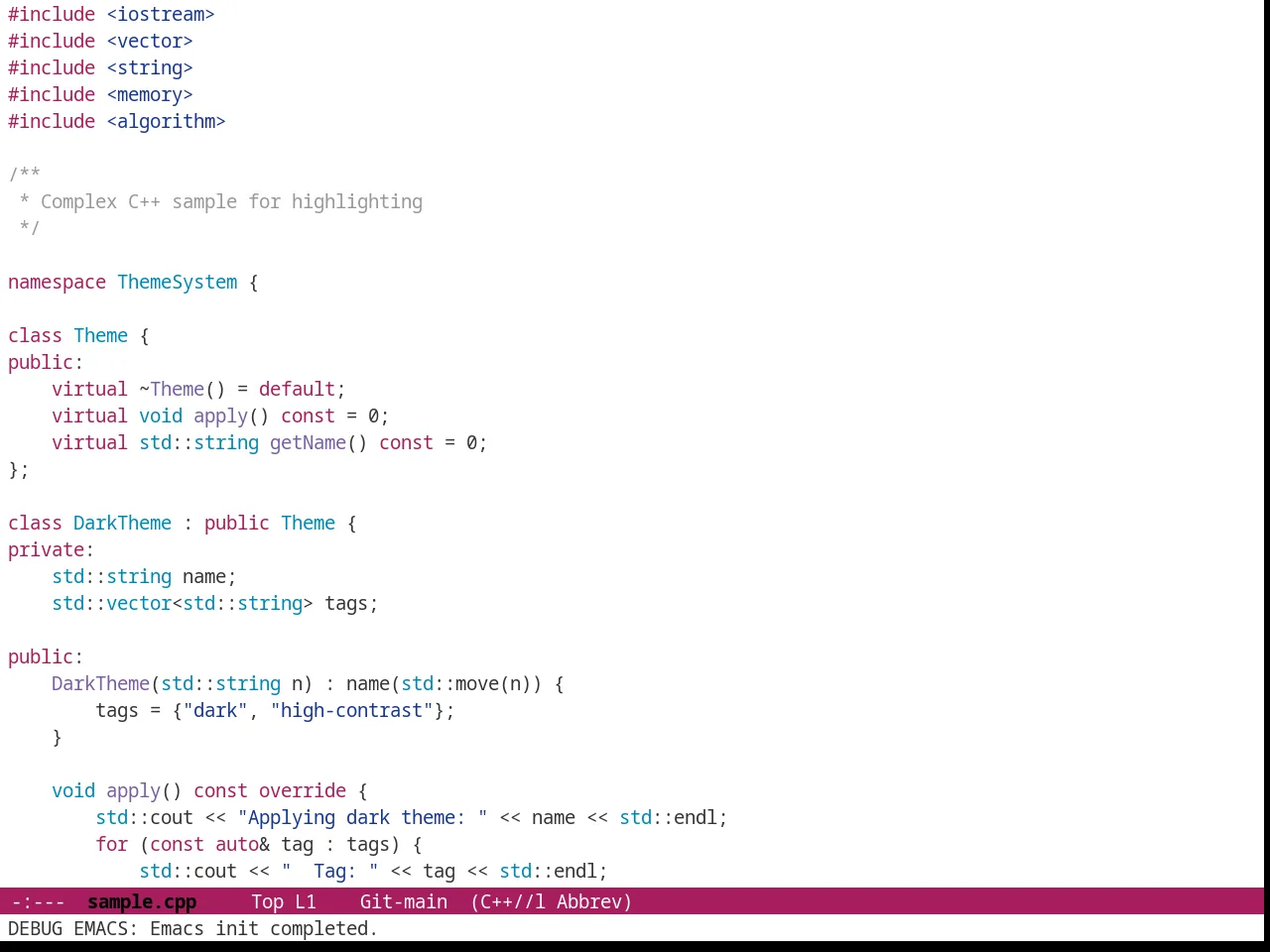Click the 'DarkTheme' constructor name
The width and height of the screenshot is (1270, 952).
click(x=100, y=683)
